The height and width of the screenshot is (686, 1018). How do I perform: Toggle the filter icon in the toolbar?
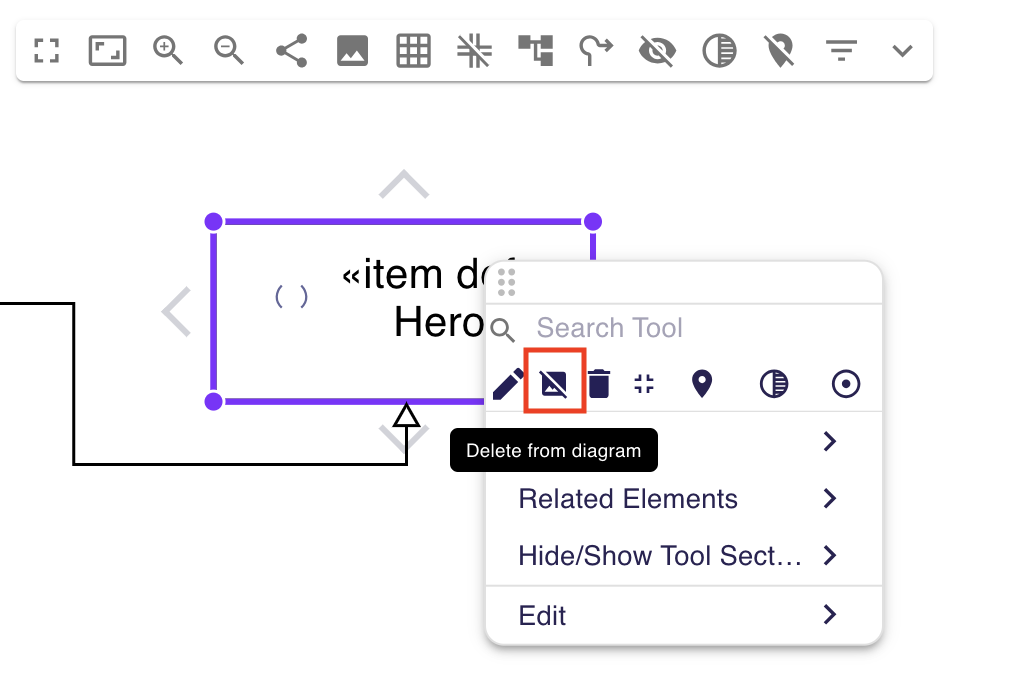[x=841, y=50]
